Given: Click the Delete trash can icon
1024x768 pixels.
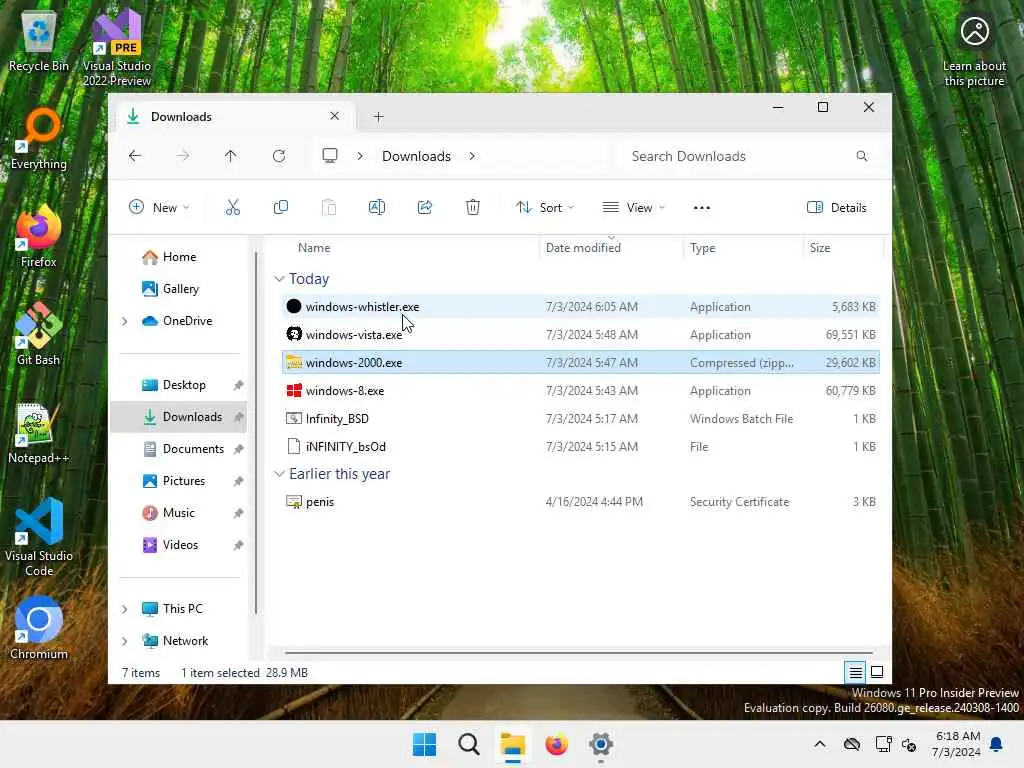Looking at the screenshot, I should [x=473, y=208].
